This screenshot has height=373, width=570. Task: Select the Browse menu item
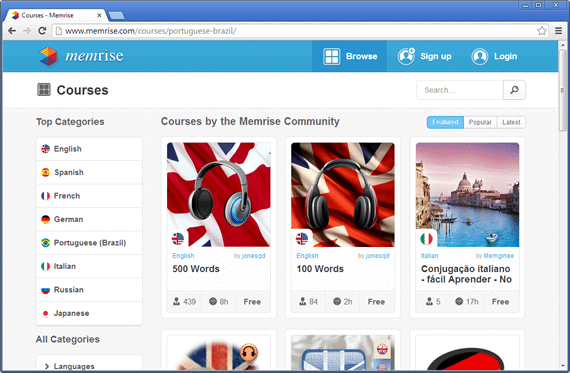click(349, 56)
